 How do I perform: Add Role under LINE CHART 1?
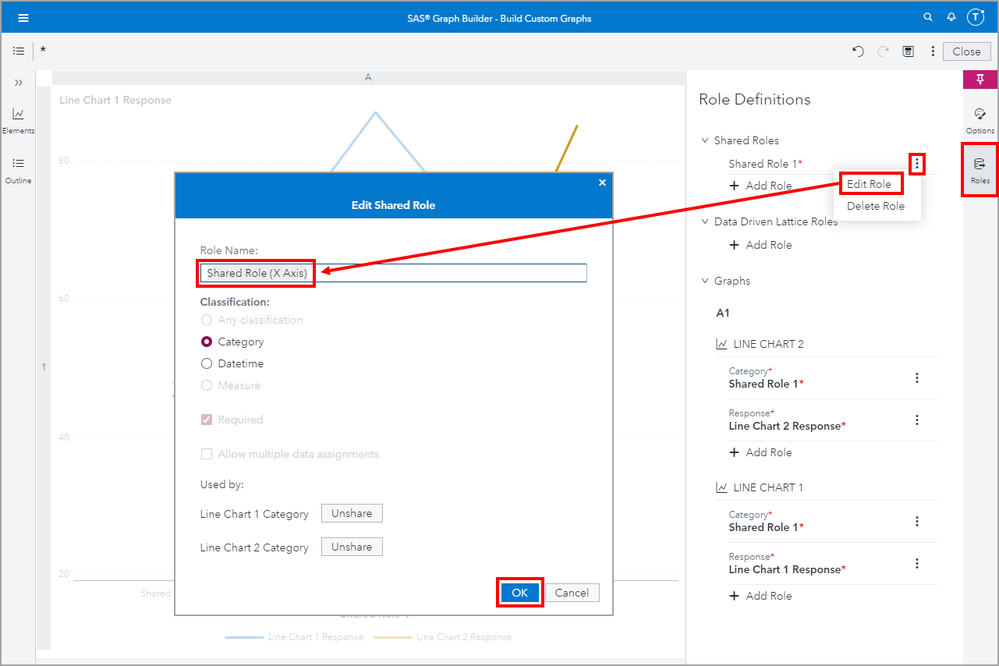click(x=761, y=596)
